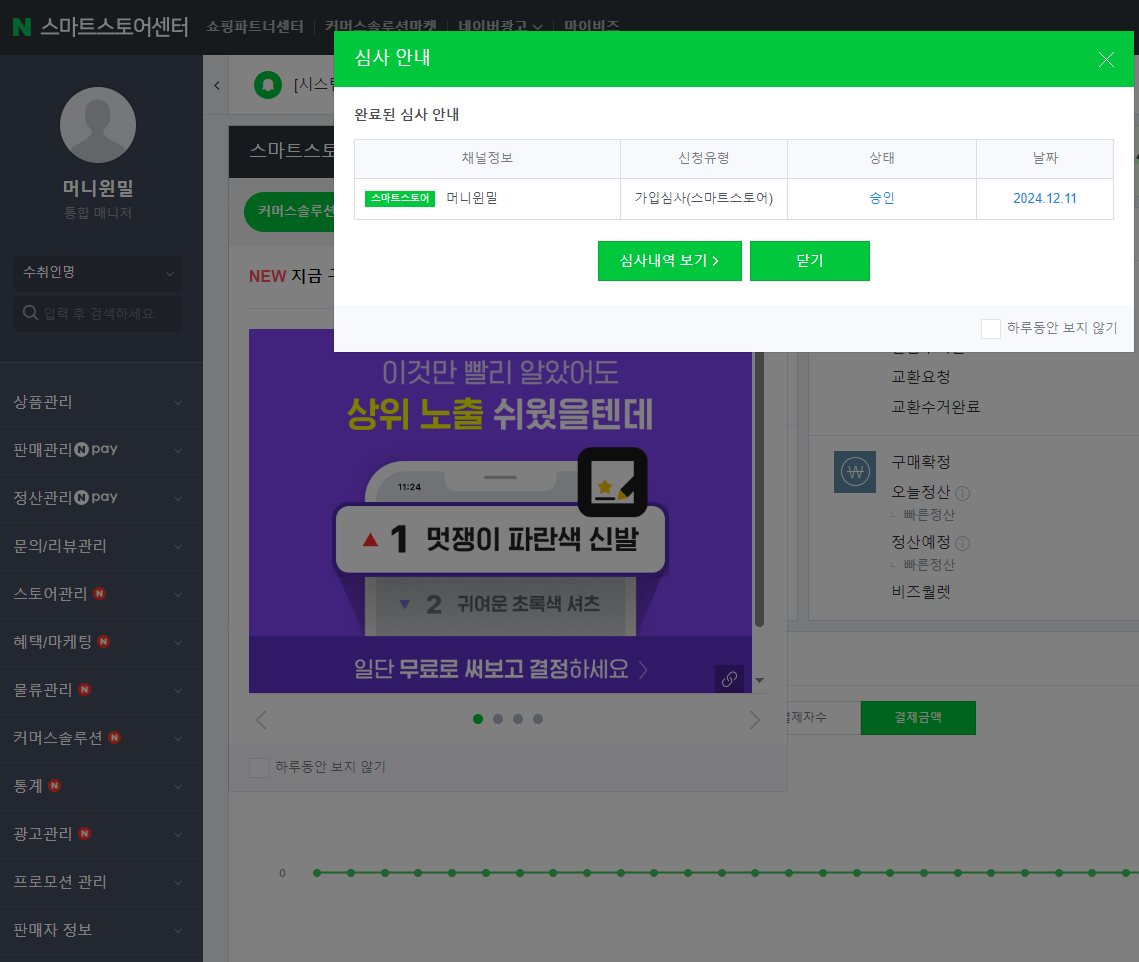Screen dimensions: 1139x962
Task: Click the 2024.12.11 date link
Action: tap(1045, 198)
